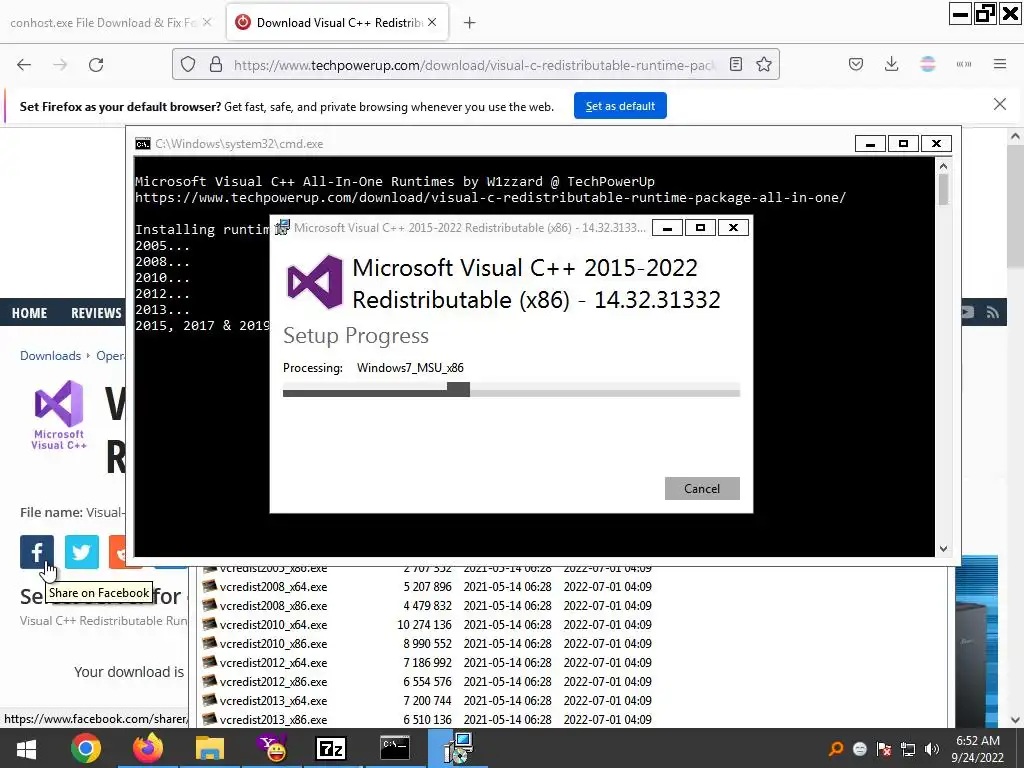Click Set as default button

pyautogui.click(x=620, y=106)
